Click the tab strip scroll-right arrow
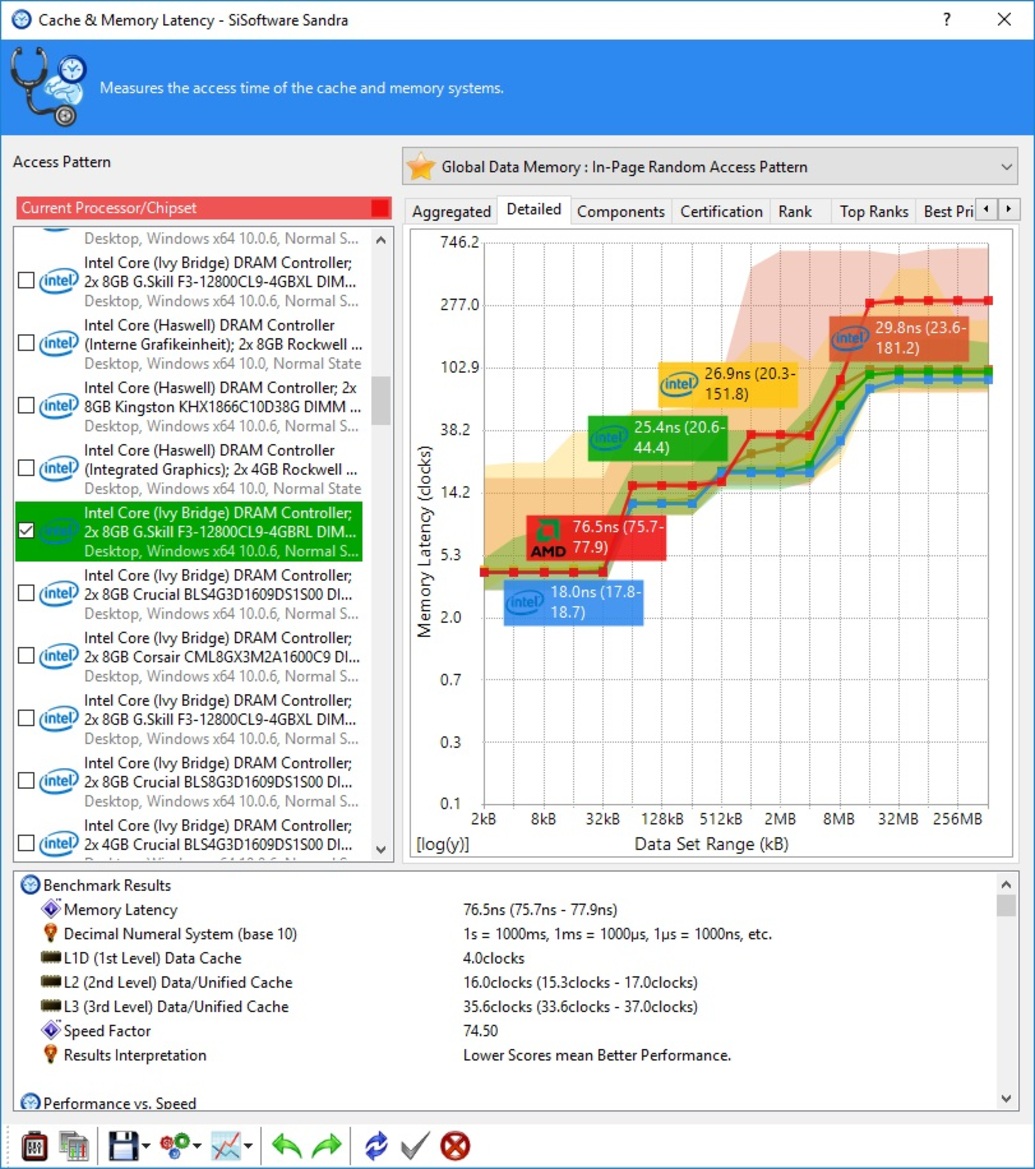1035x1169 pixels. coord(1009,209)
